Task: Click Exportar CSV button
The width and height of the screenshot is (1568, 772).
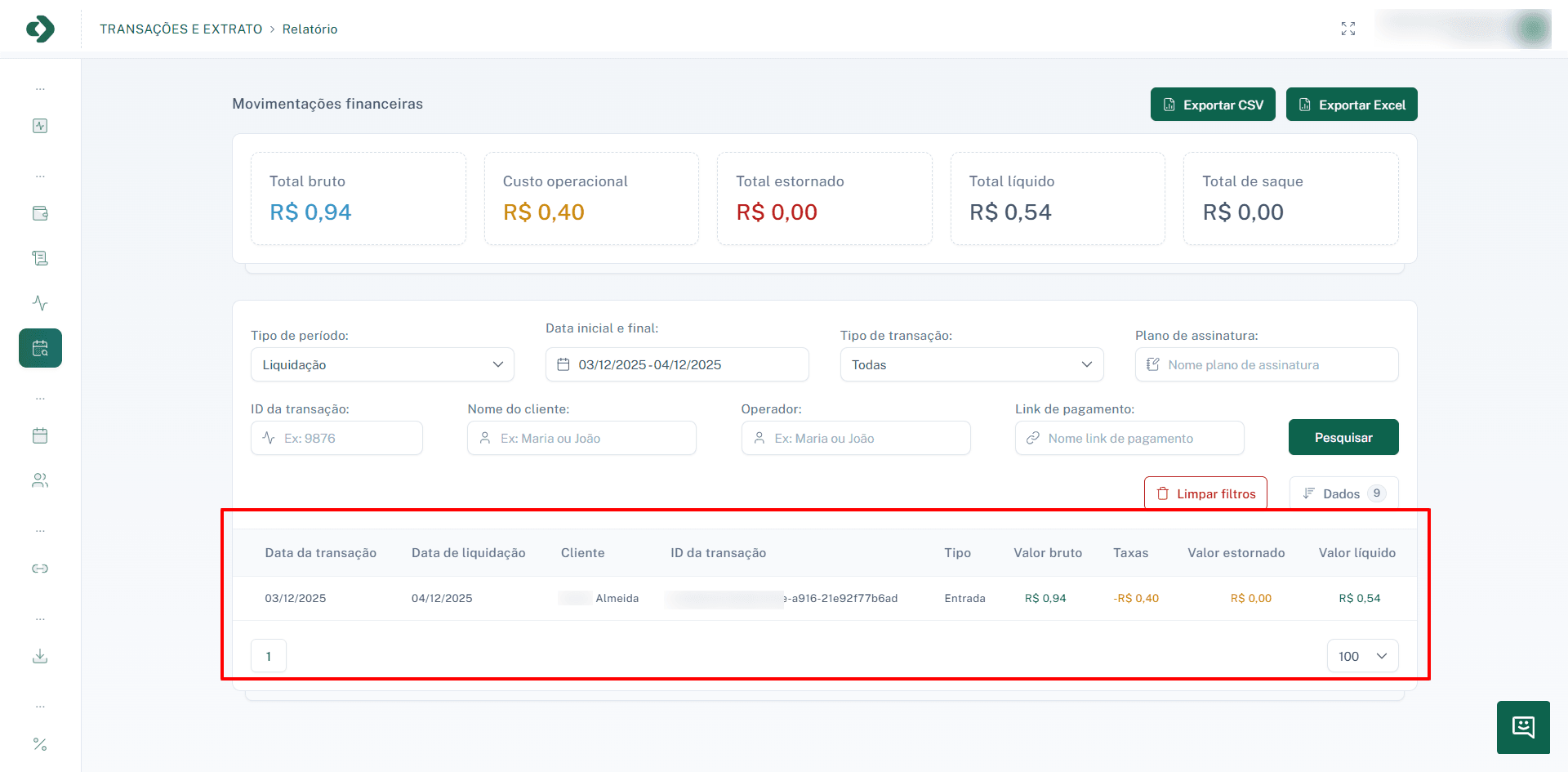Action: 1213,105
